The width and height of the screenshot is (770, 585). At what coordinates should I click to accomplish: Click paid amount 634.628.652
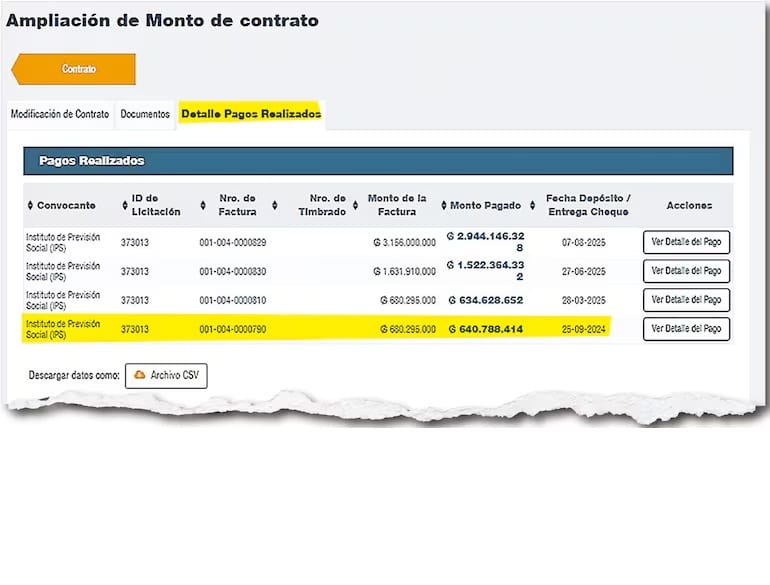point(486,300)
